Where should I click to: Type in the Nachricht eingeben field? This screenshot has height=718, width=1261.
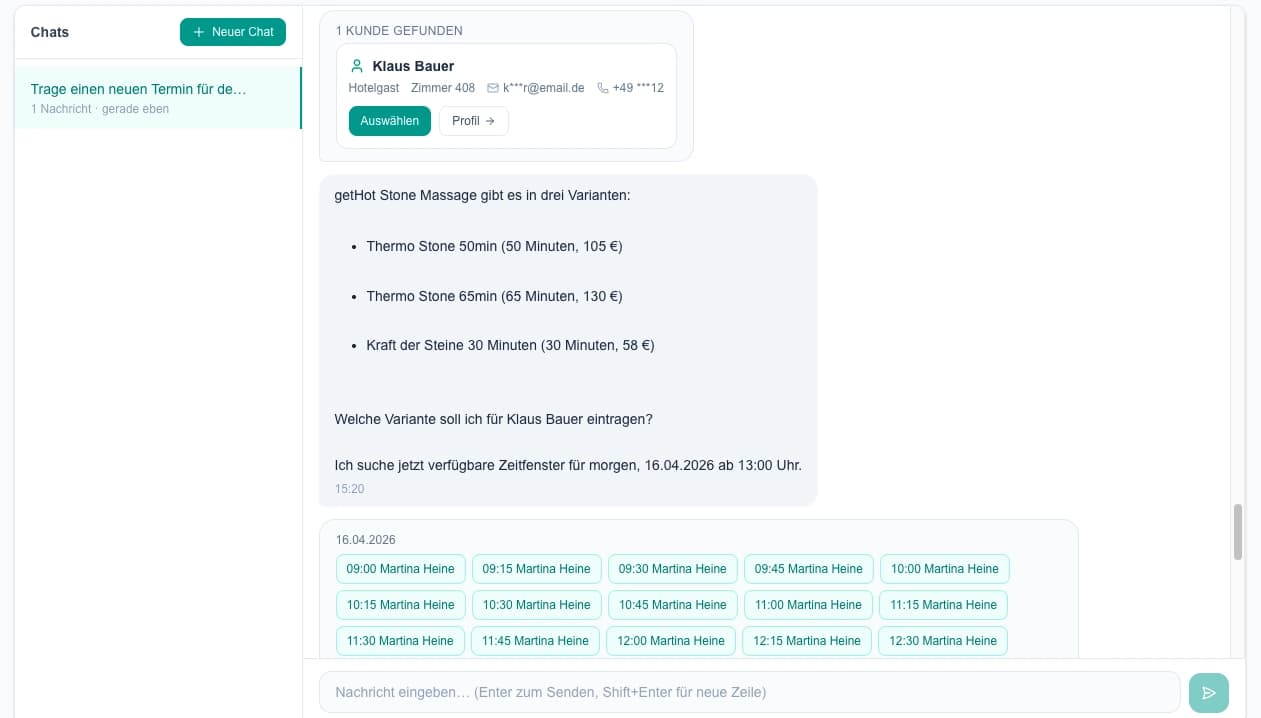tap(748, 692)
